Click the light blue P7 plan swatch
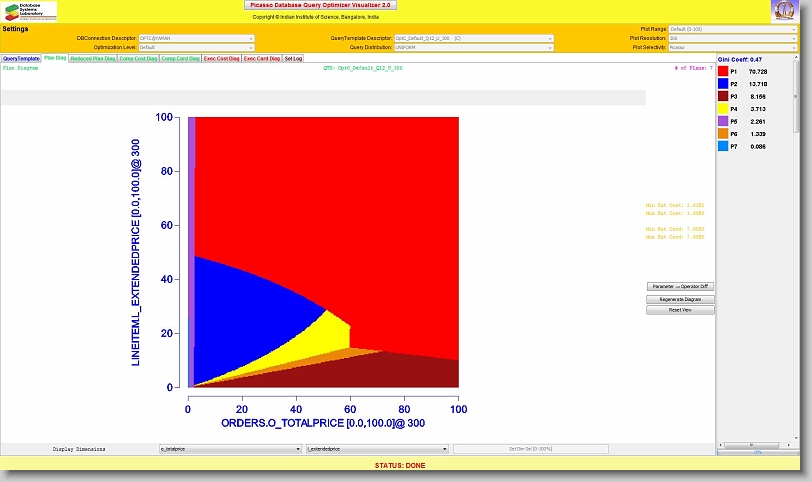812x482 pixels. click(x=723, y=146)
